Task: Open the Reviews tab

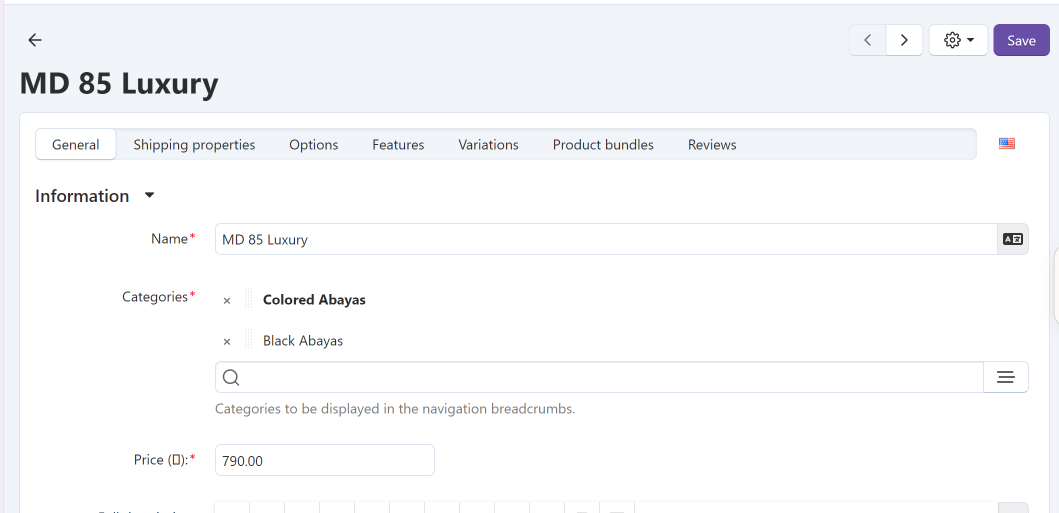Action: pos(712,144)
